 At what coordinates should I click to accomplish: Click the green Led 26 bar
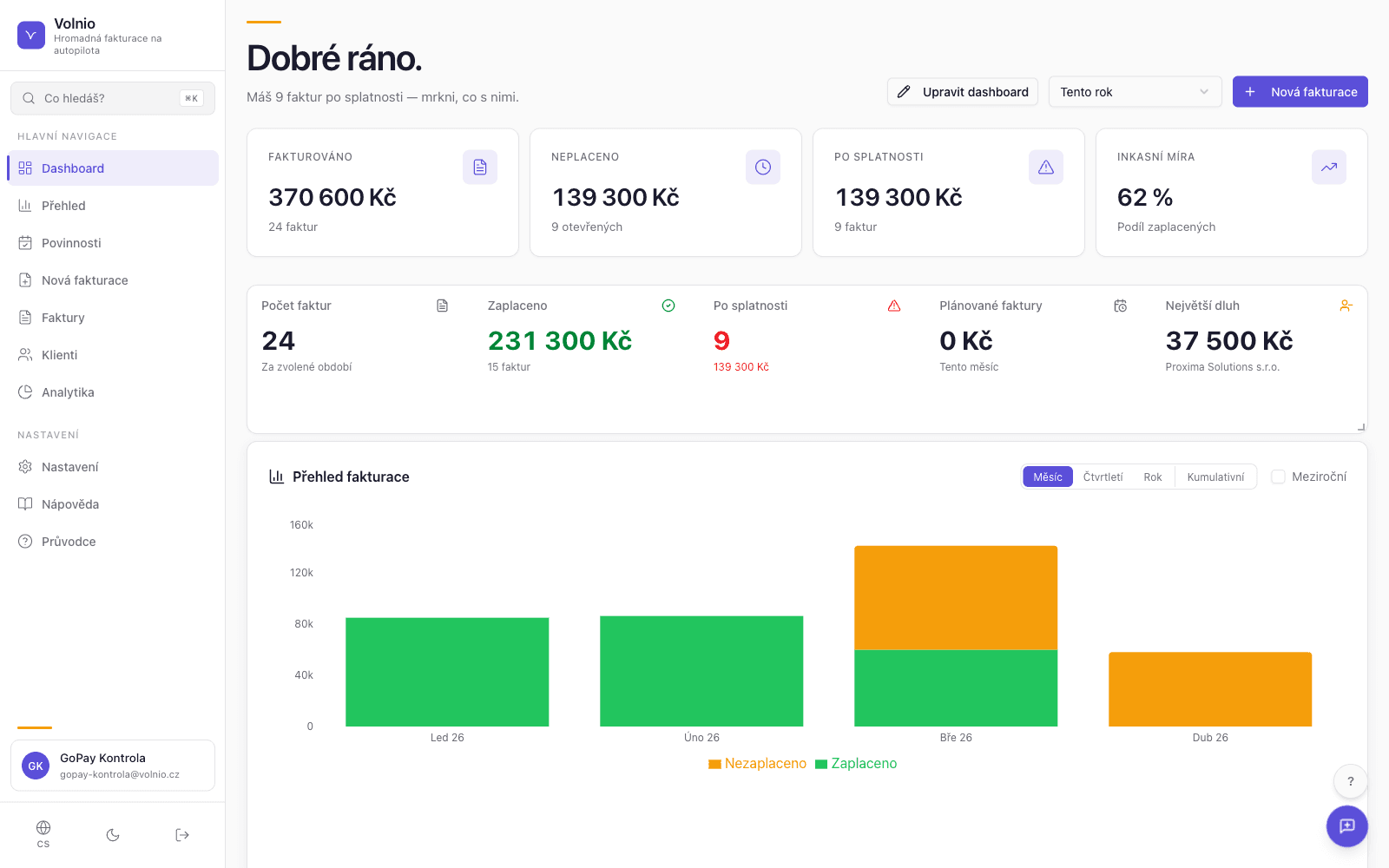pos(447,672)
